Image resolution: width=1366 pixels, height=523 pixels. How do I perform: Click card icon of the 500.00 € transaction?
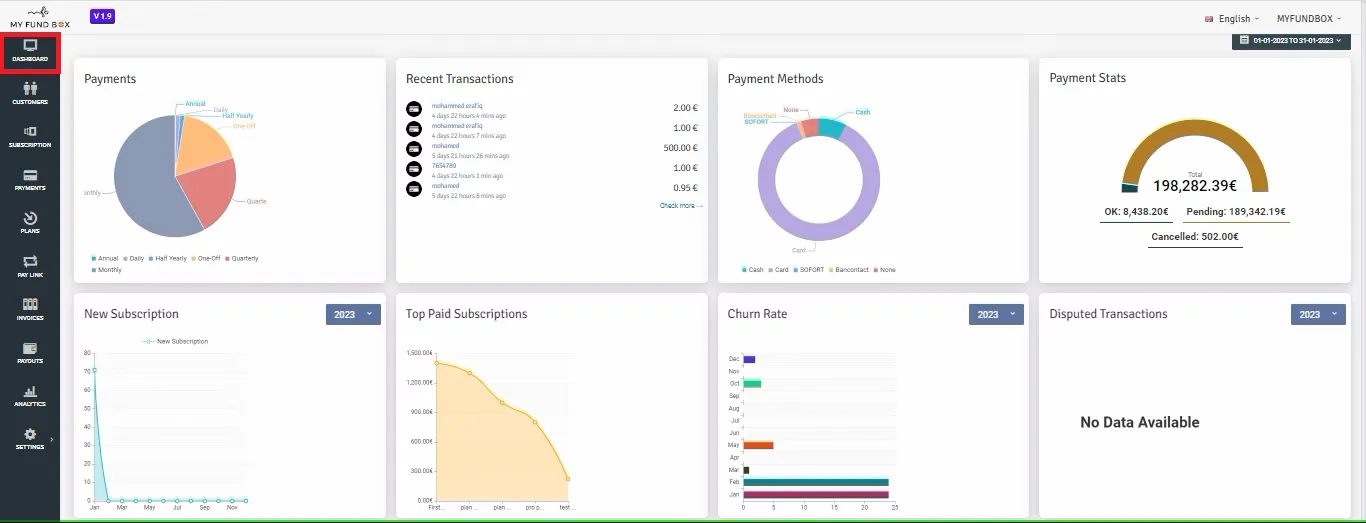point(414,148)
